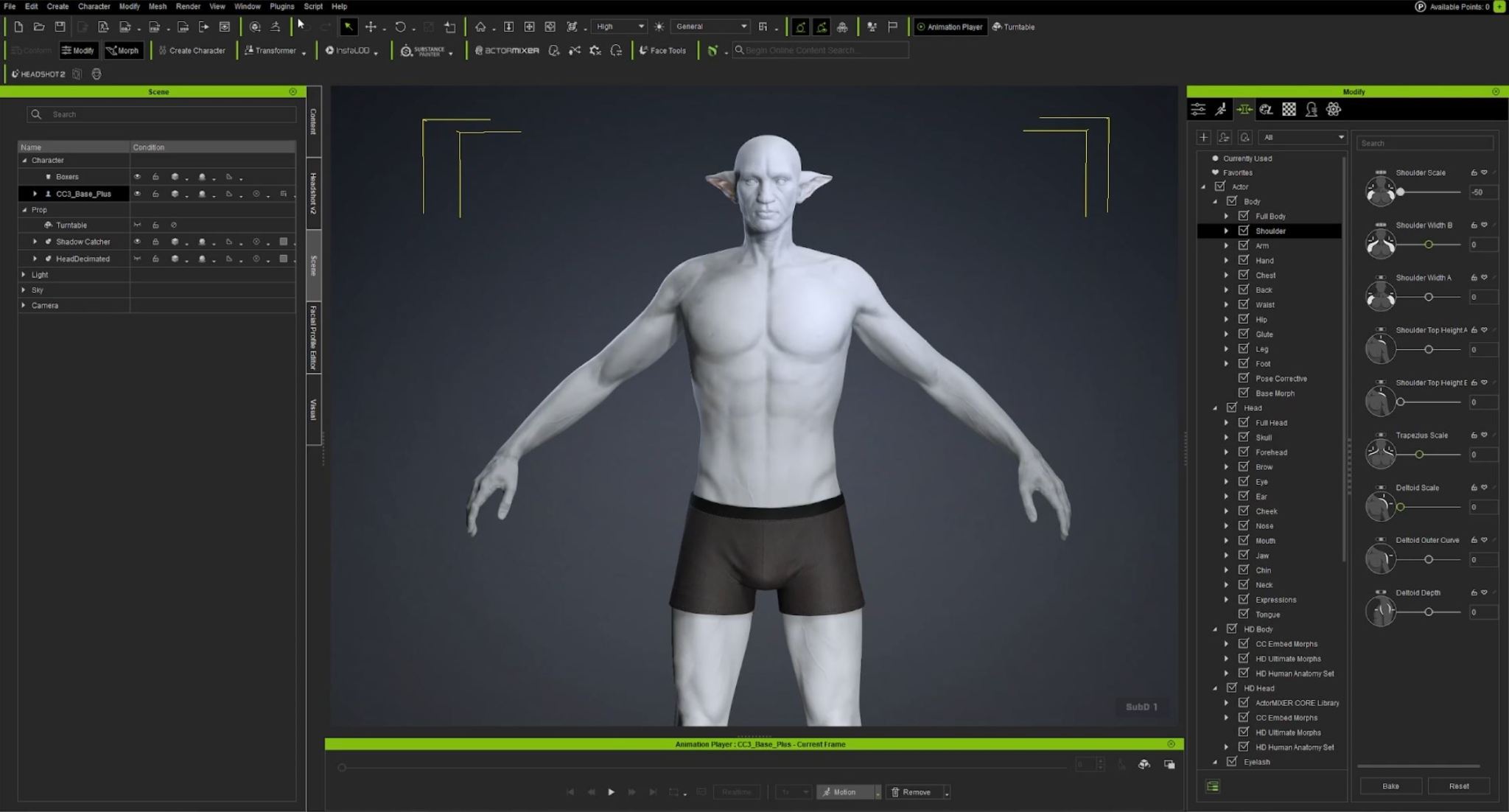Switch to the Content side tab
Viewport: 1509px width, 812px height.
click(x=313, y=122)
